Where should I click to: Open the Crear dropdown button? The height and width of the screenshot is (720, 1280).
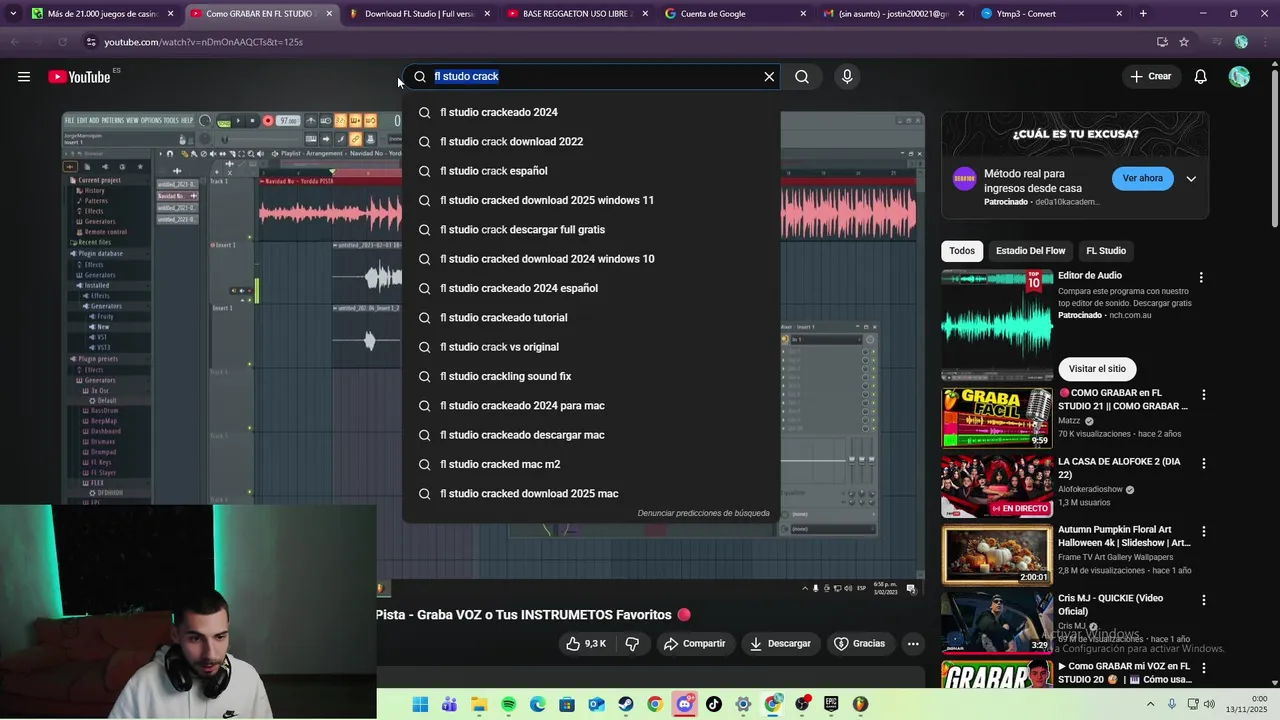pos(1150,77)
